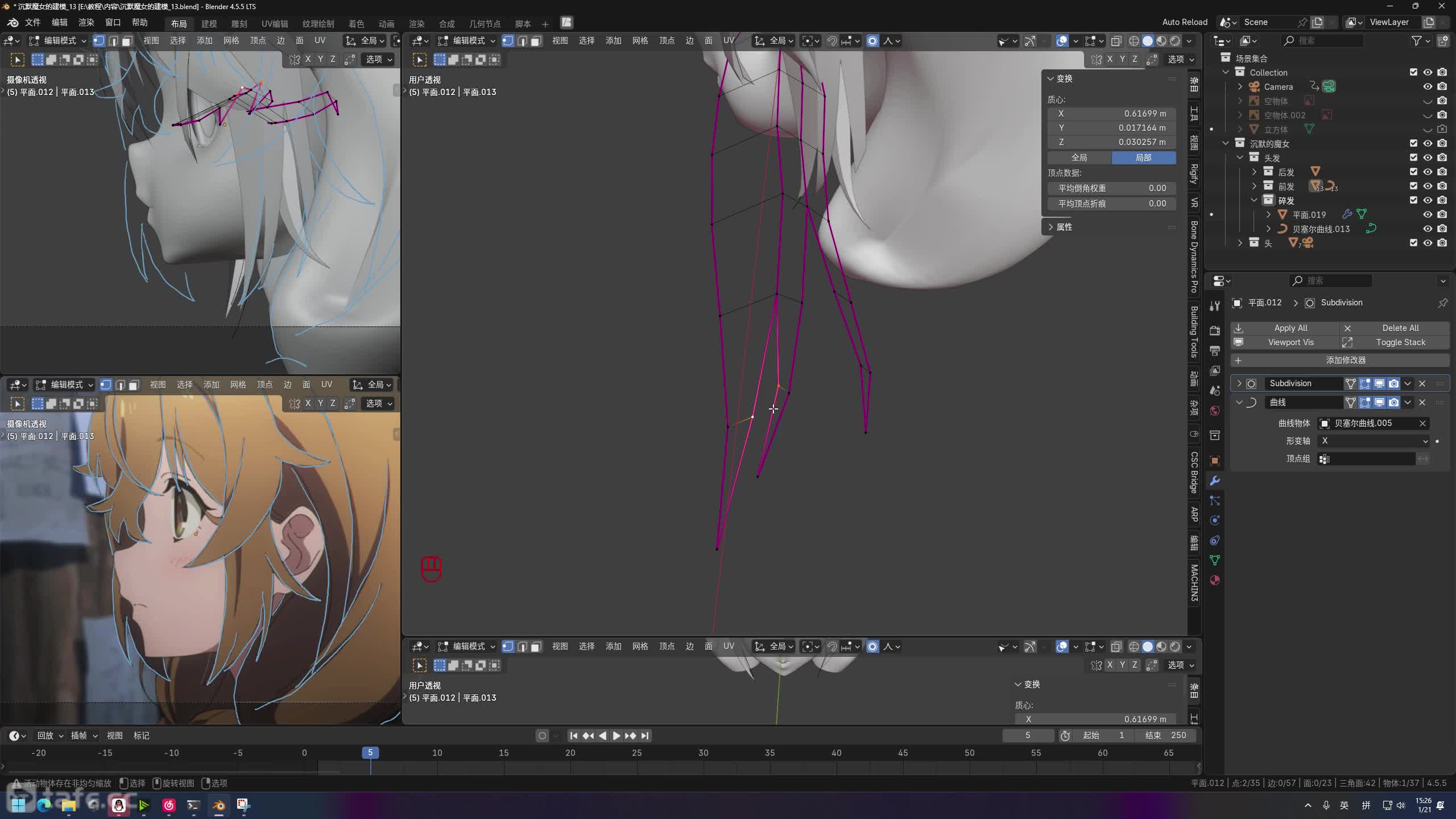Toggle X-ray in main viewport header
This screenshot has height=819, width=1456.
point(1116,41)
